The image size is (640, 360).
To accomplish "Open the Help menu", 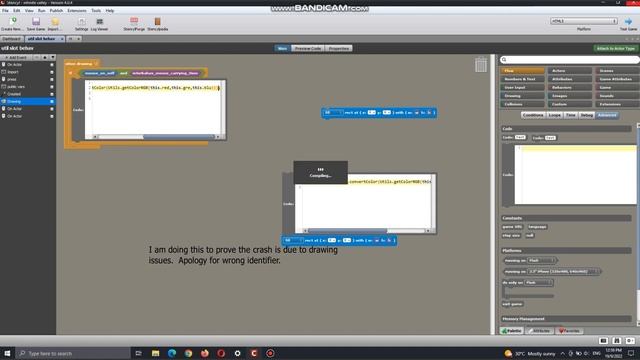I will (110, 11).
